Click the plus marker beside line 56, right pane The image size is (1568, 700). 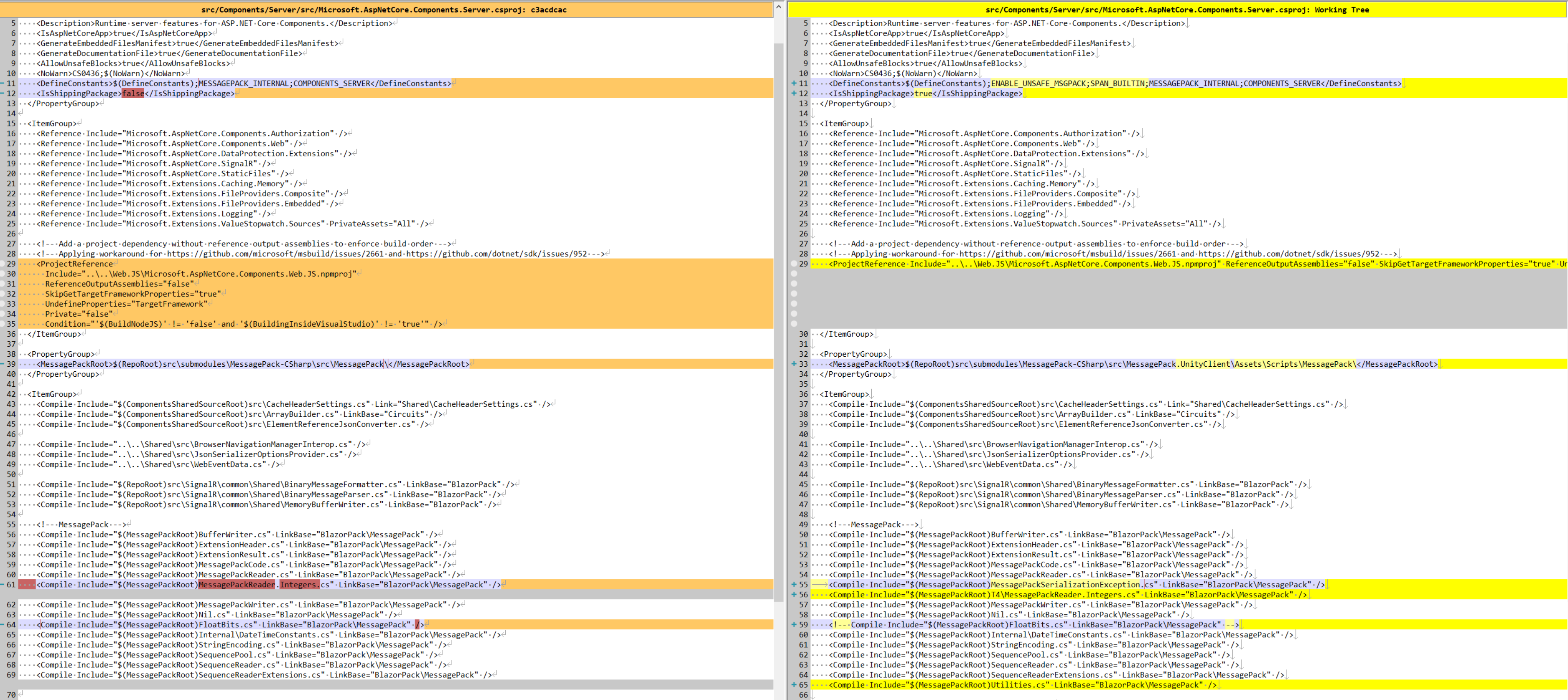(x=794, y=595)
